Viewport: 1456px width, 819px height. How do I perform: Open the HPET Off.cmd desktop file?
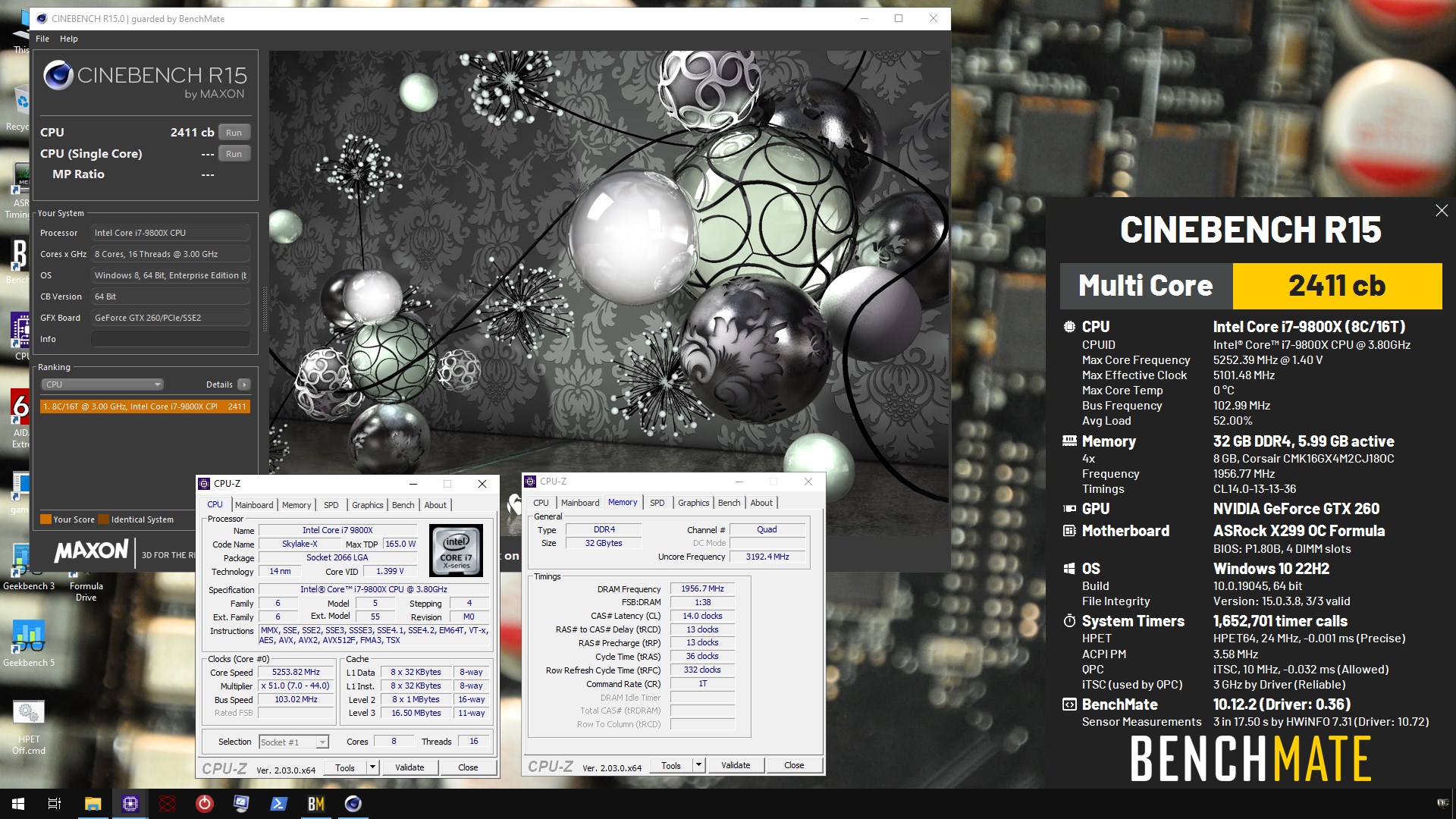[29, 726]
